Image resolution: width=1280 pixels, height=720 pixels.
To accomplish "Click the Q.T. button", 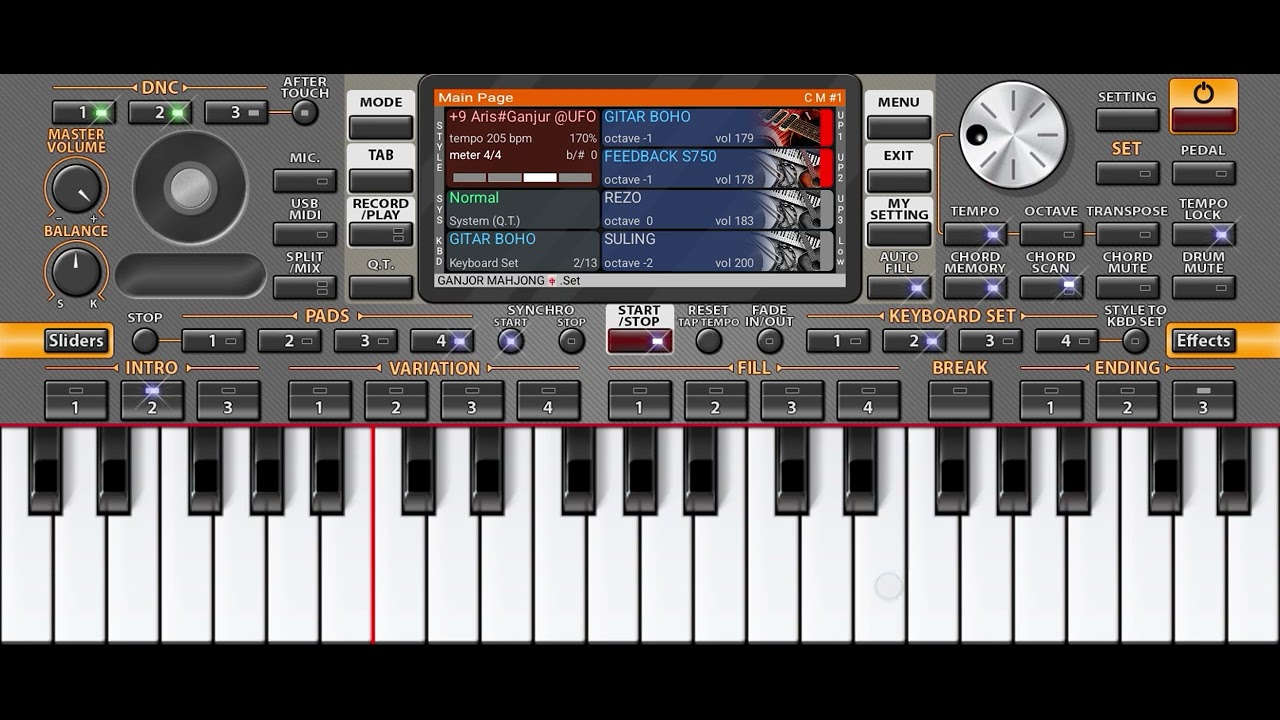I will pos(381,288).
